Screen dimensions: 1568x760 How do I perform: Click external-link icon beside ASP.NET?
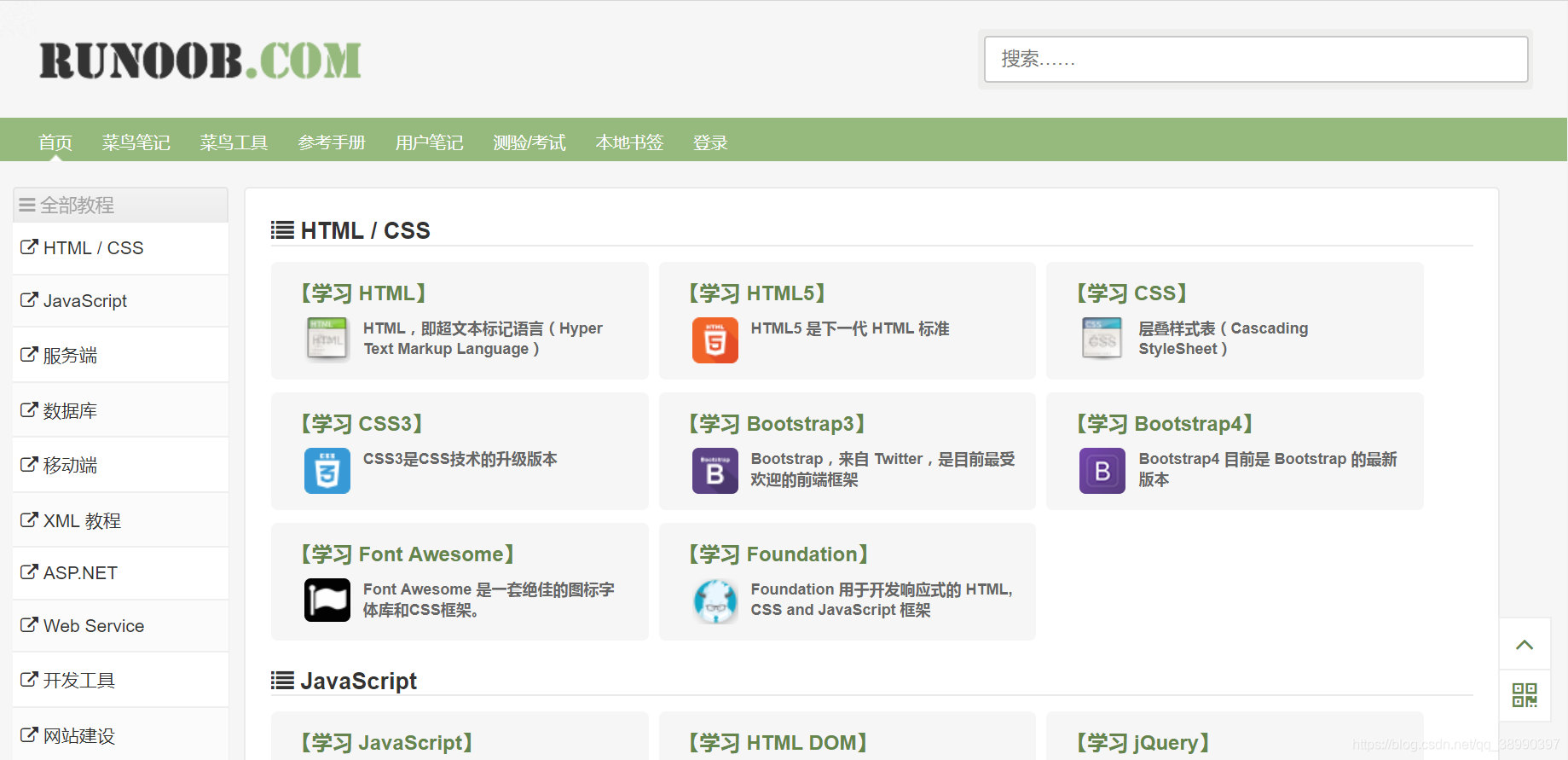point(29,572)
